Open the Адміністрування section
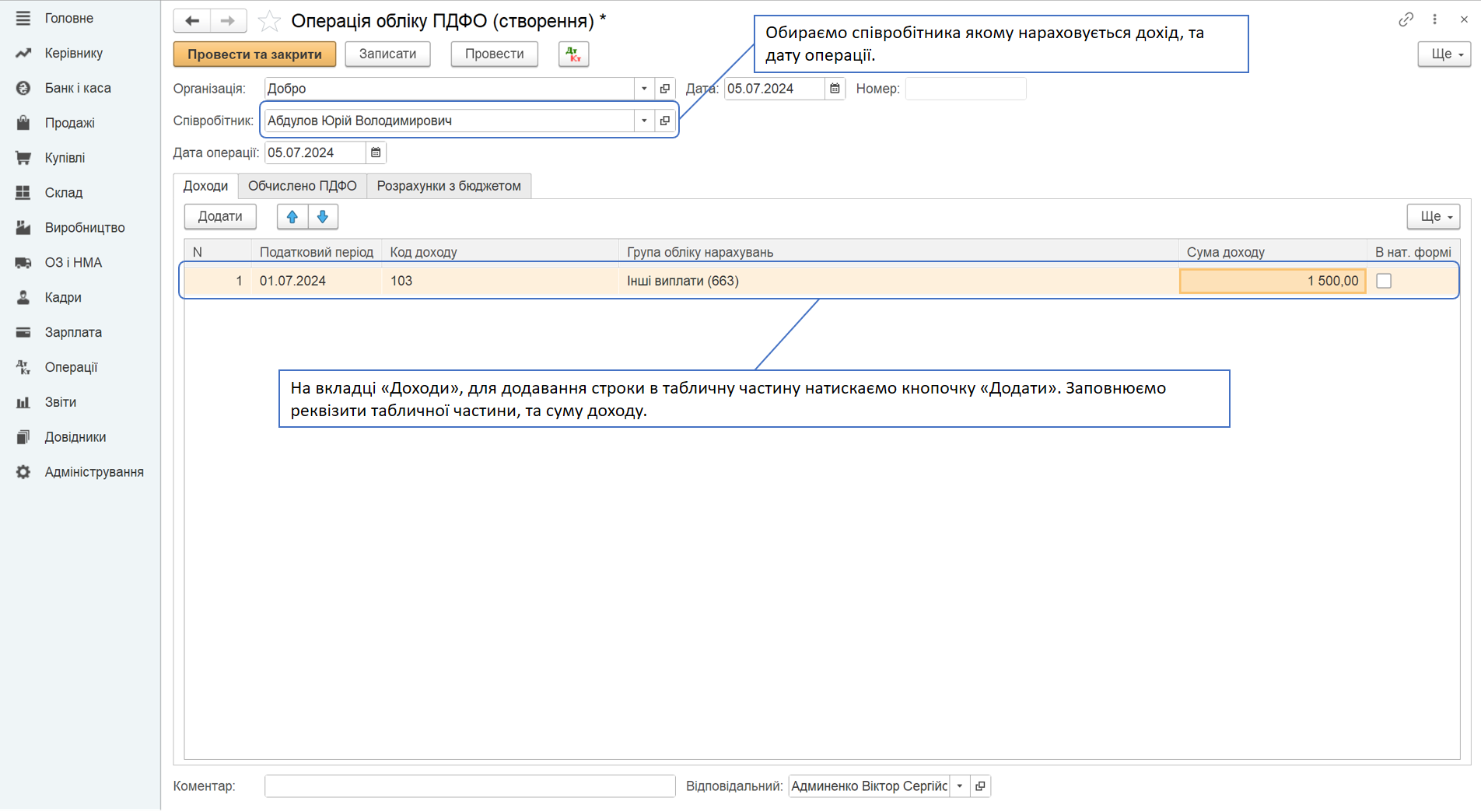The width and height of the screenshot is (1481, 812). coord(94,472)
